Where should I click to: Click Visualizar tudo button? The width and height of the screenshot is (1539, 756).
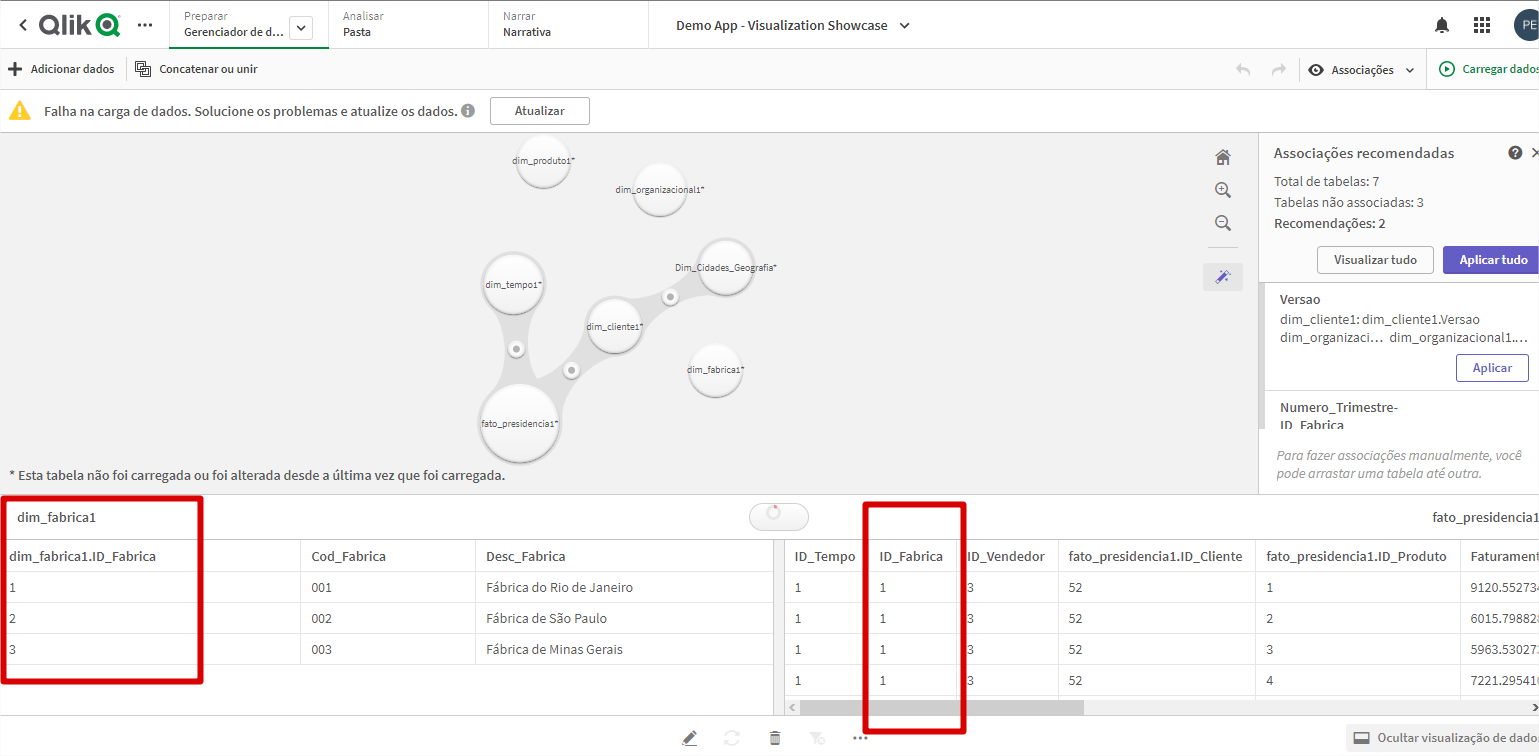tap(1375, 260)
